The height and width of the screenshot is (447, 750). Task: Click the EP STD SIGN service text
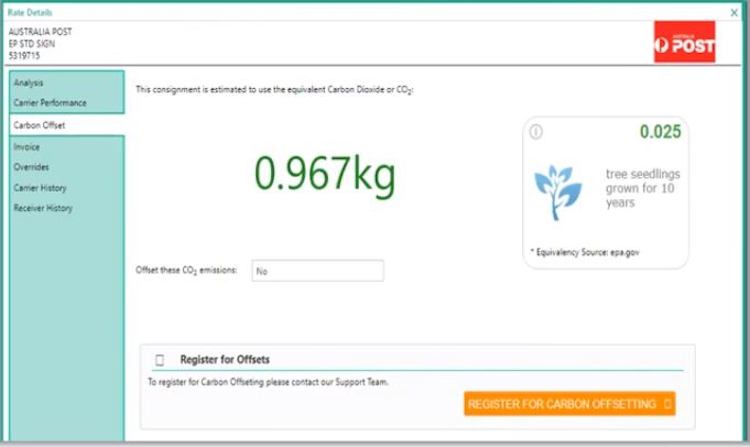tap(32, 44)
